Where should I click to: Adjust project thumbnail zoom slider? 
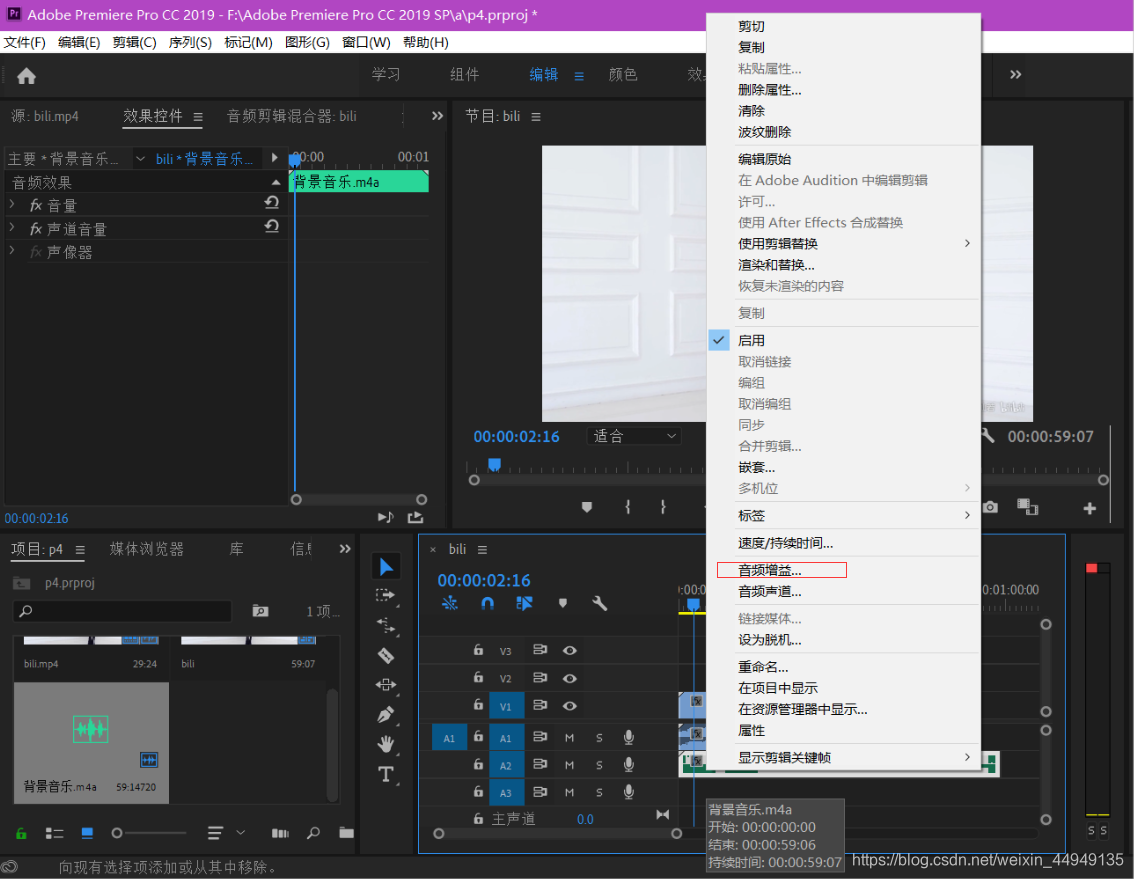click(x=116, y=833)
